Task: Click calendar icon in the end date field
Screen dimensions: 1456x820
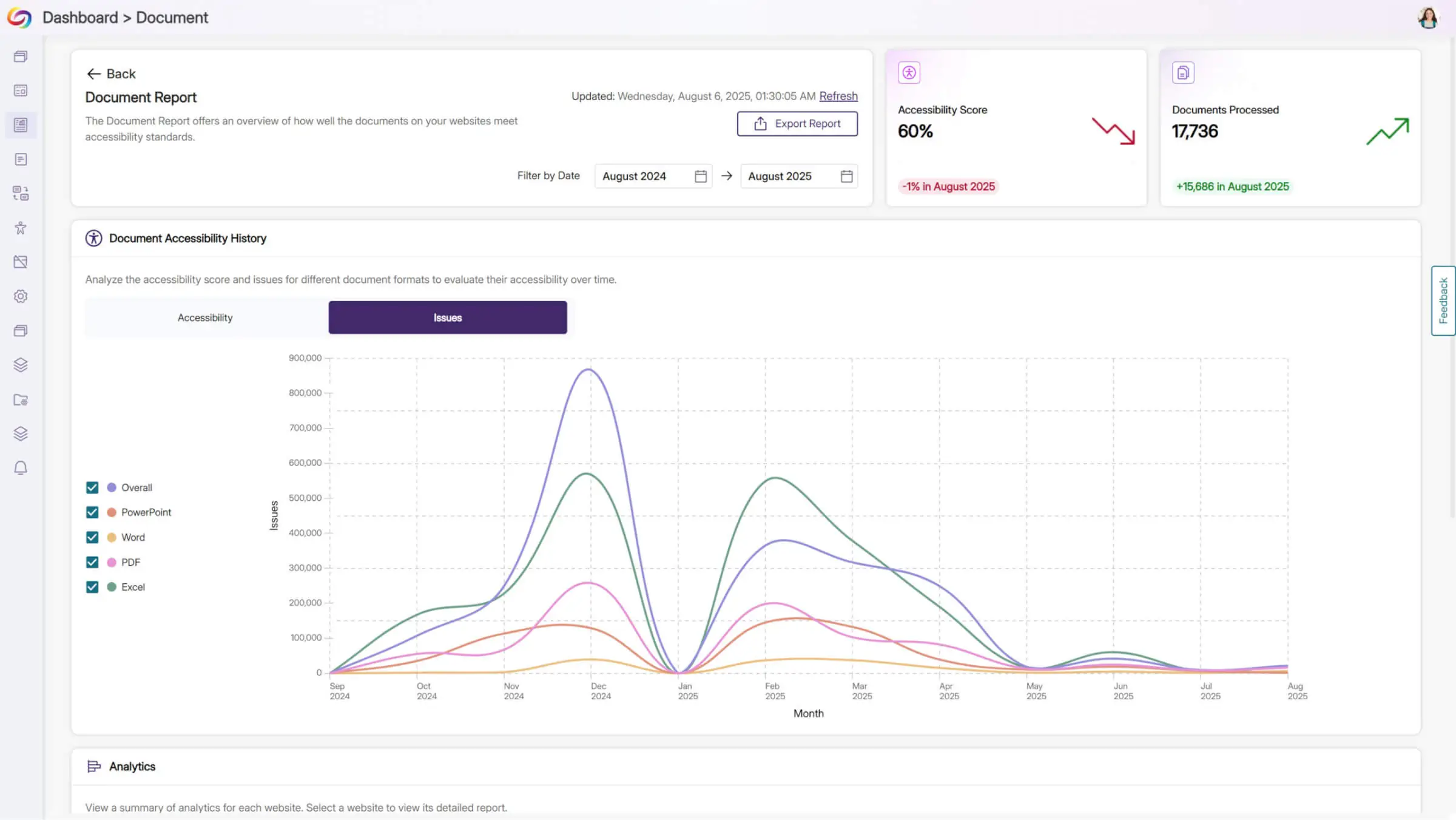Action: click(x=847, y=176)
